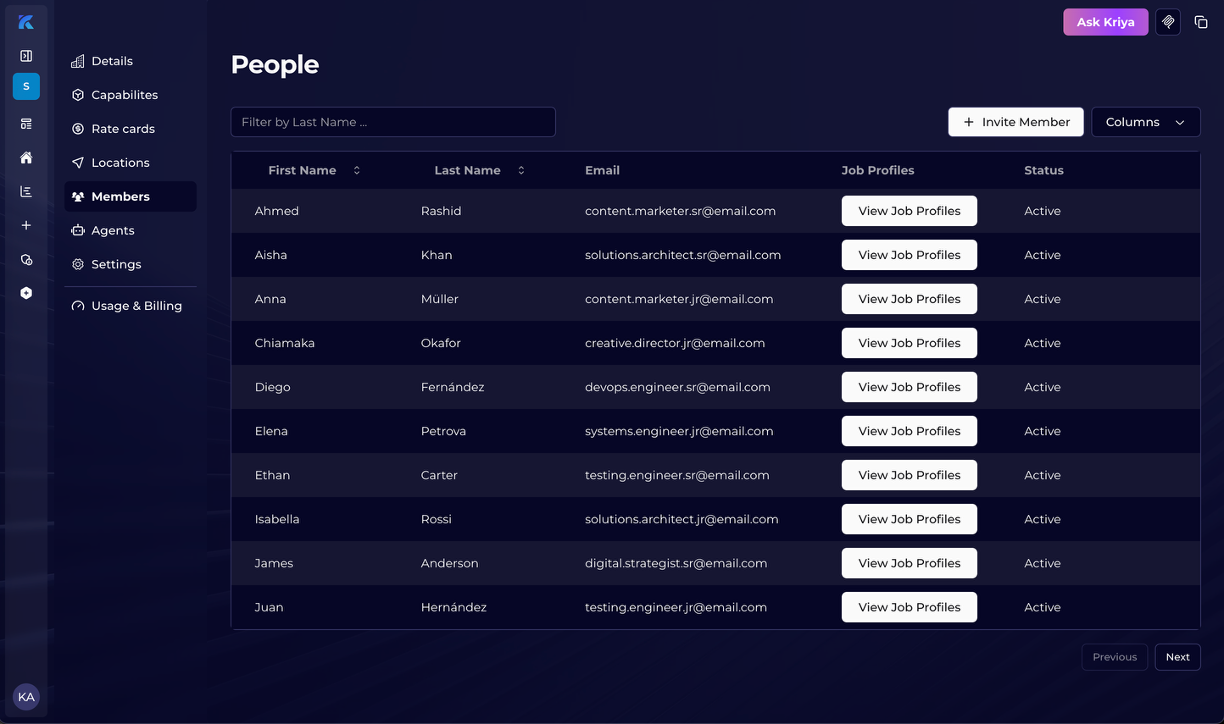Click the Kriya logo at top of sidebar
The image size is (1224, 724).
(x=26, y=21)
